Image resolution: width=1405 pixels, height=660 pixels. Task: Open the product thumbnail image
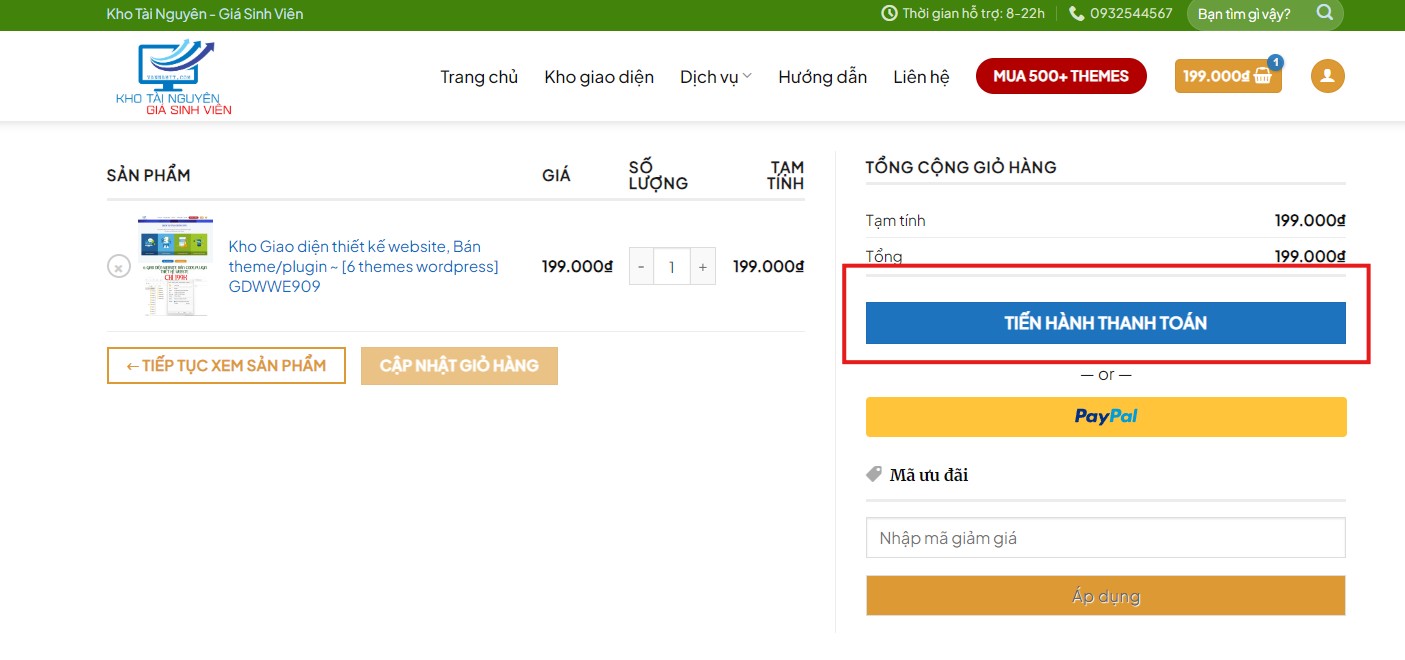point(175,266)
